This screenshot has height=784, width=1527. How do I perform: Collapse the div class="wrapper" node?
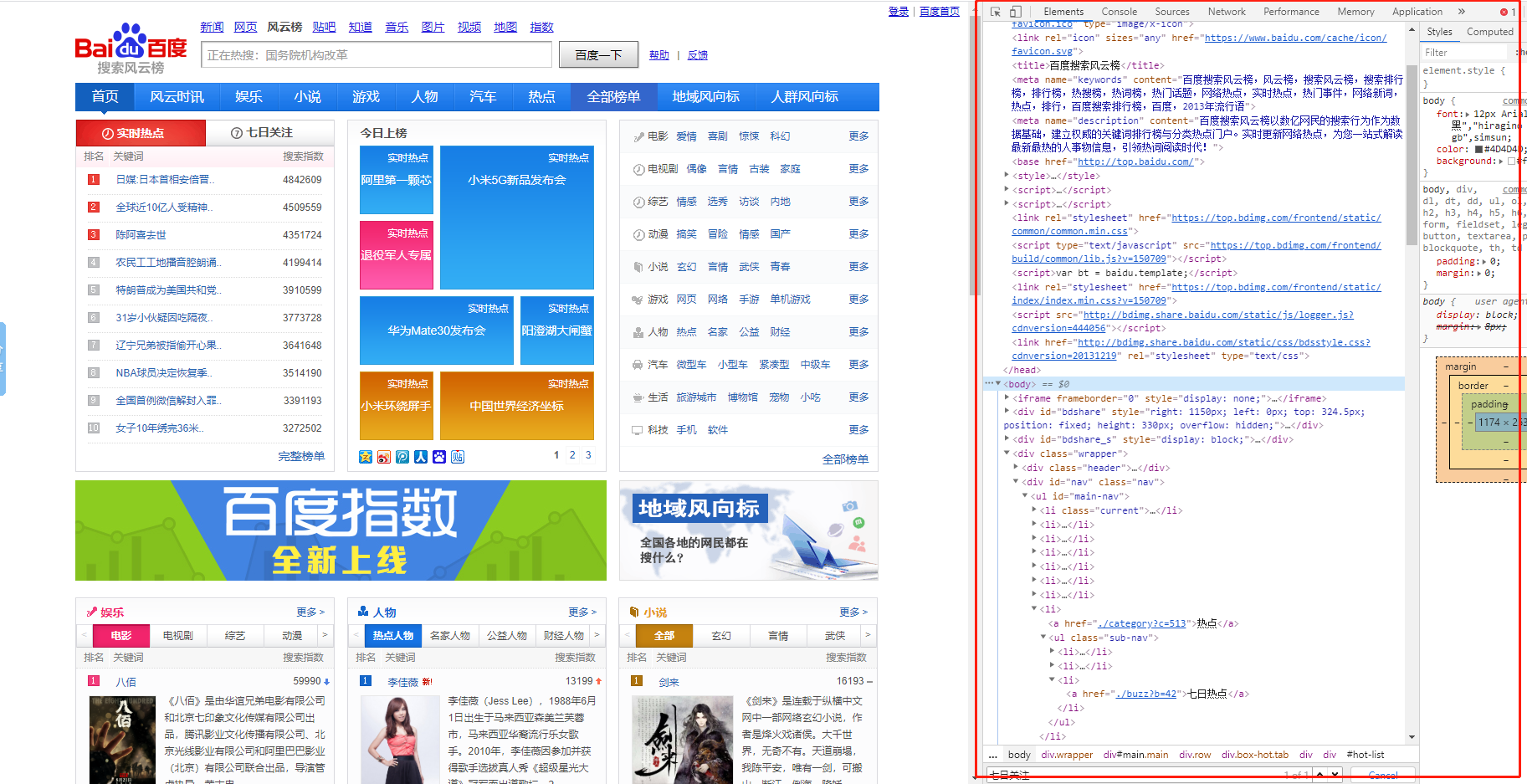[1007, 453]
